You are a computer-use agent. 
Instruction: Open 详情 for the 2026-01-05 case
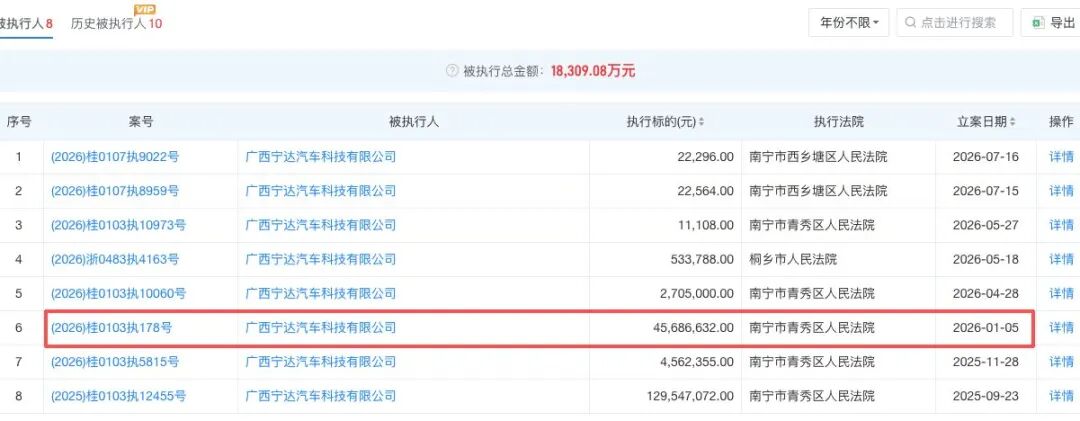tap(1061, 328)
